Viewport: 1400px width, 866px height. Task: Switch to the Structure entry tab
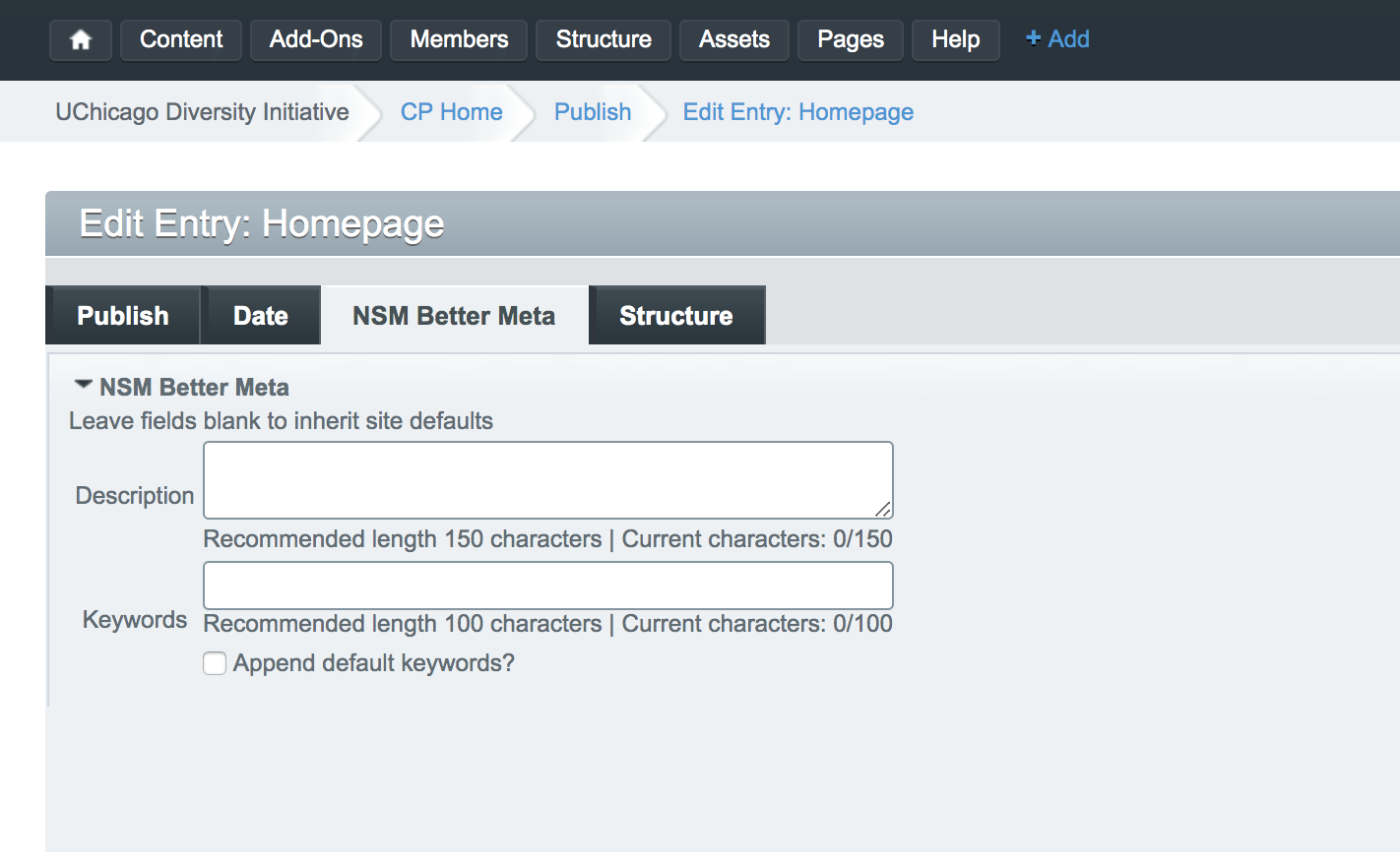[x=676, y=316]
